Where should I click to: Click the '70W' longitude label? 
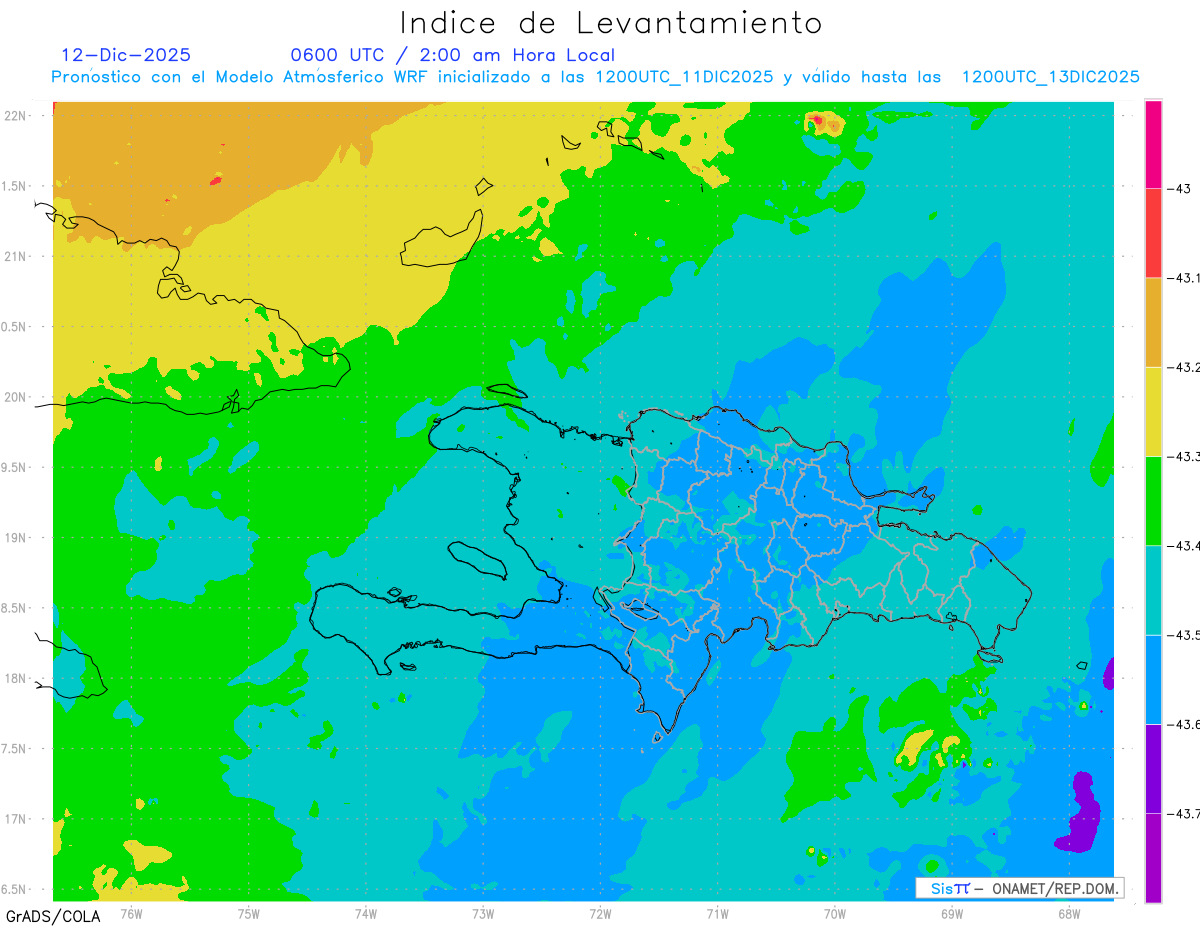(x=835, y=913)
